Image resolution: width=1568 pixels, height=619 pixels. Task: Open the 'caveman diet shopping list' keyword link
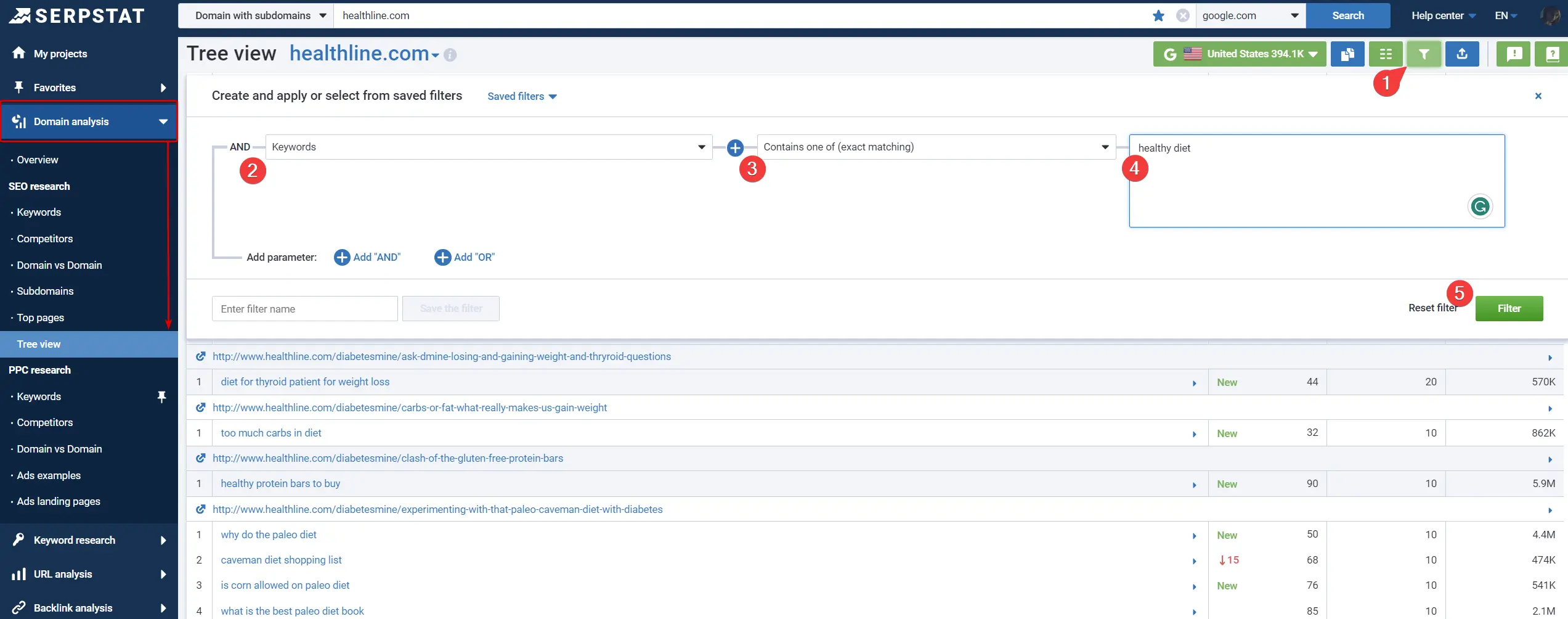coord(281,560)
